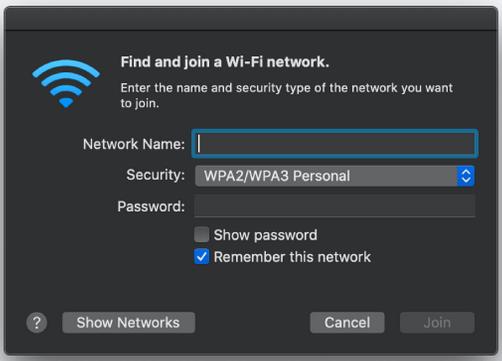This screenshot has height=361, width=502.
Task: Click the dimmed Join button
Action: pos(437,322)
